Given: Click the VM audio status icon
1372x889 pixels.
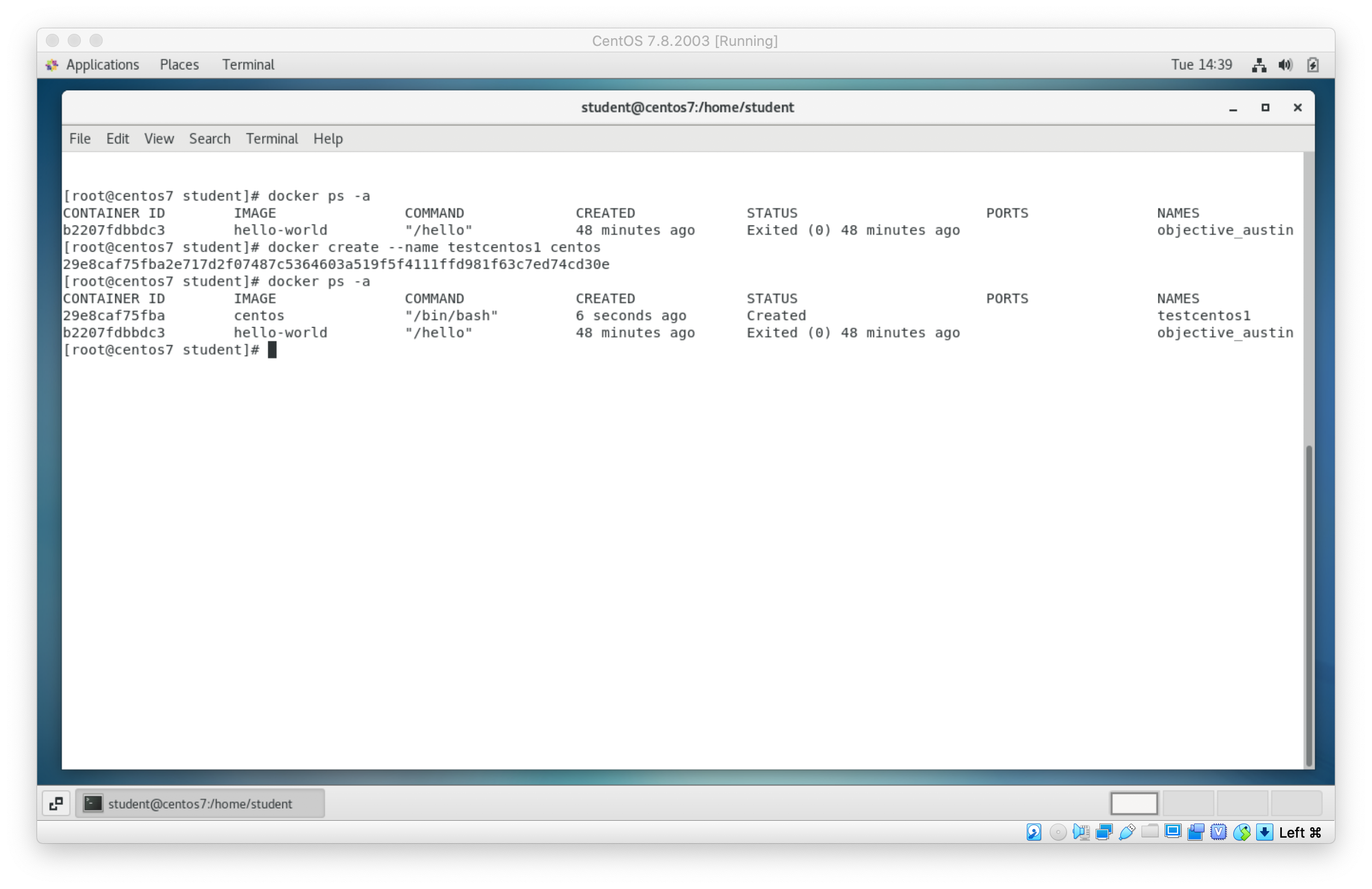Looking at the screenshot, I should 1080,832.
